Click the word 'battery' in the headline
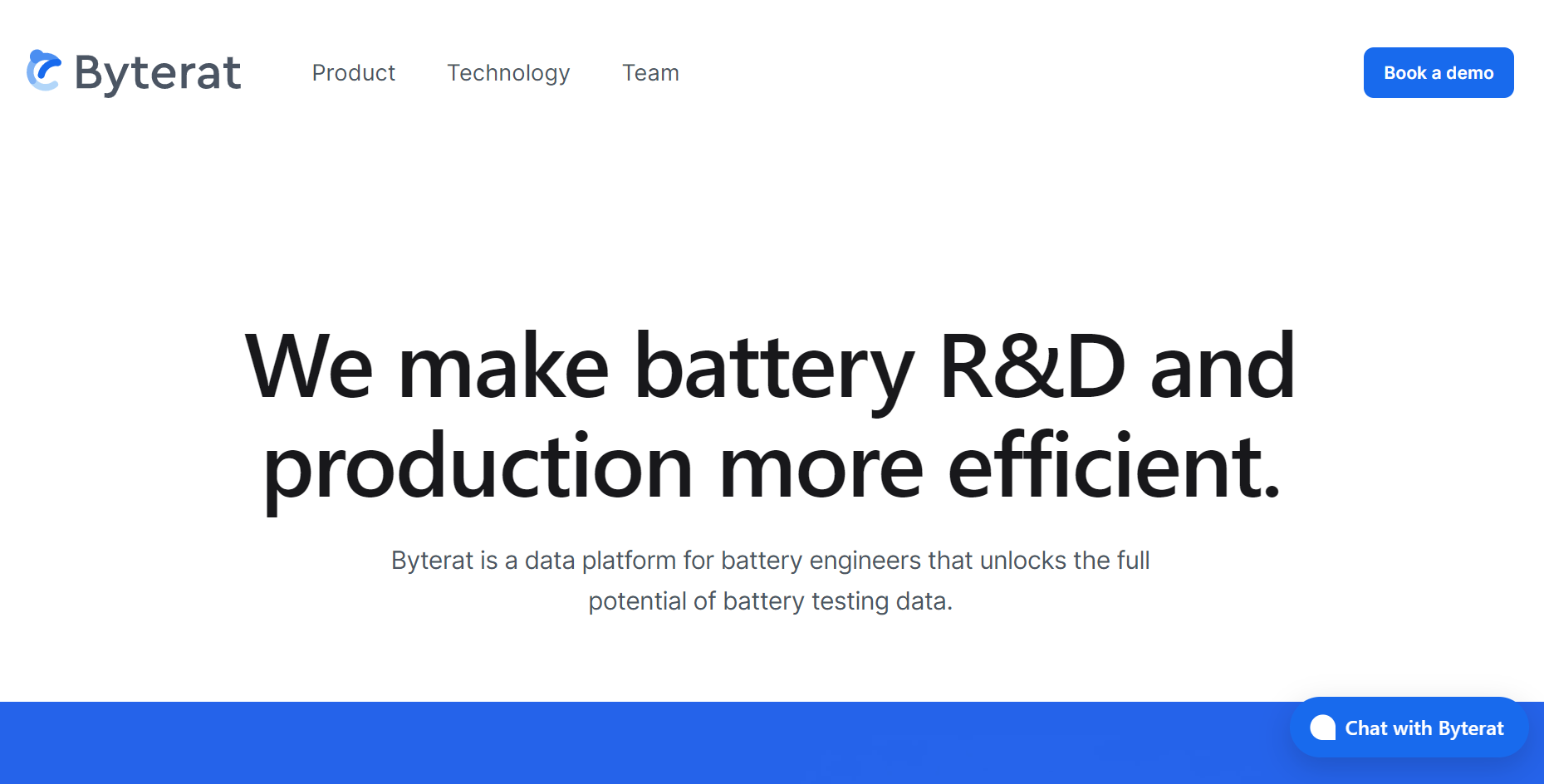Screen dimensions: 1544x784 (773, 366)
